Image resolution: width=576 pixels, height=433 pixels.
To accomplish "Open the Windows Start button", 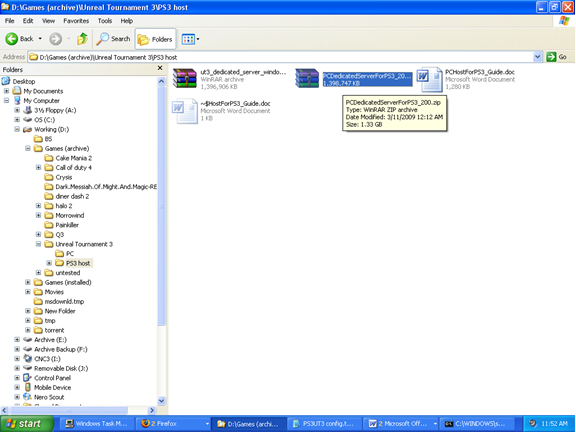I will tap(27, 424).
